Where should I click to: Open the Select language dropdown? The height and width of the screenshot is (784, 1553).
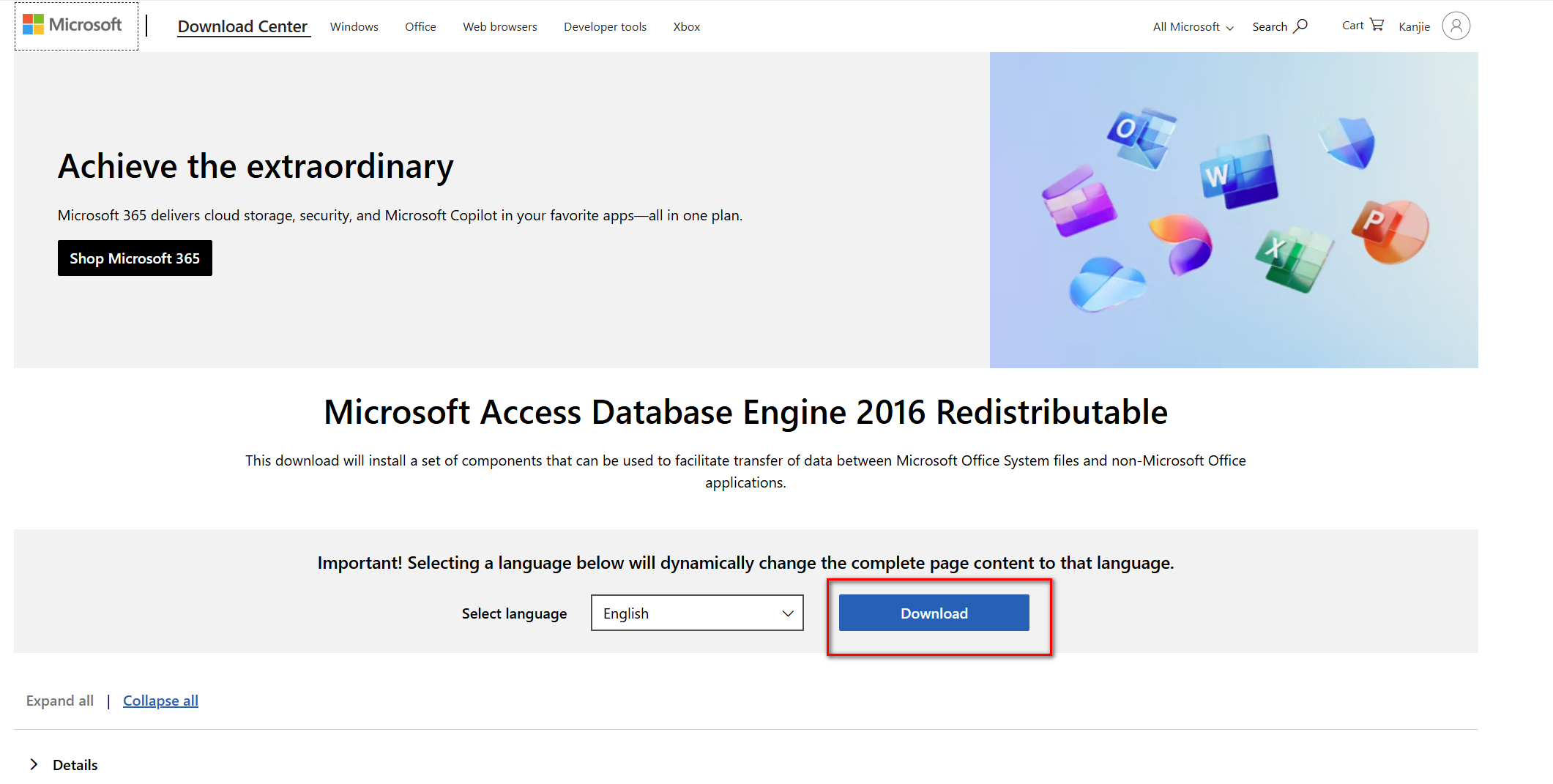point(696,613)
